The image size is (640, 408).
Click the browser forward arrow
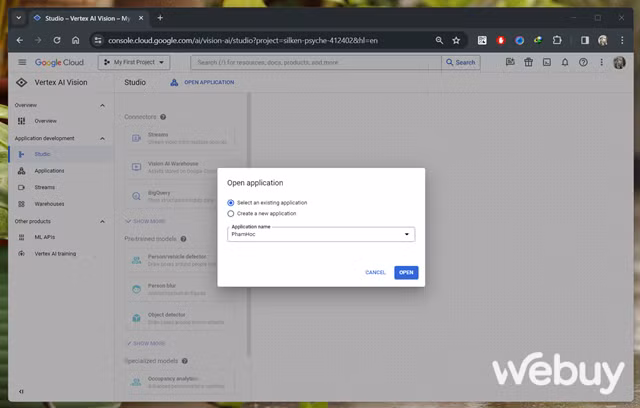coord(38,40)
